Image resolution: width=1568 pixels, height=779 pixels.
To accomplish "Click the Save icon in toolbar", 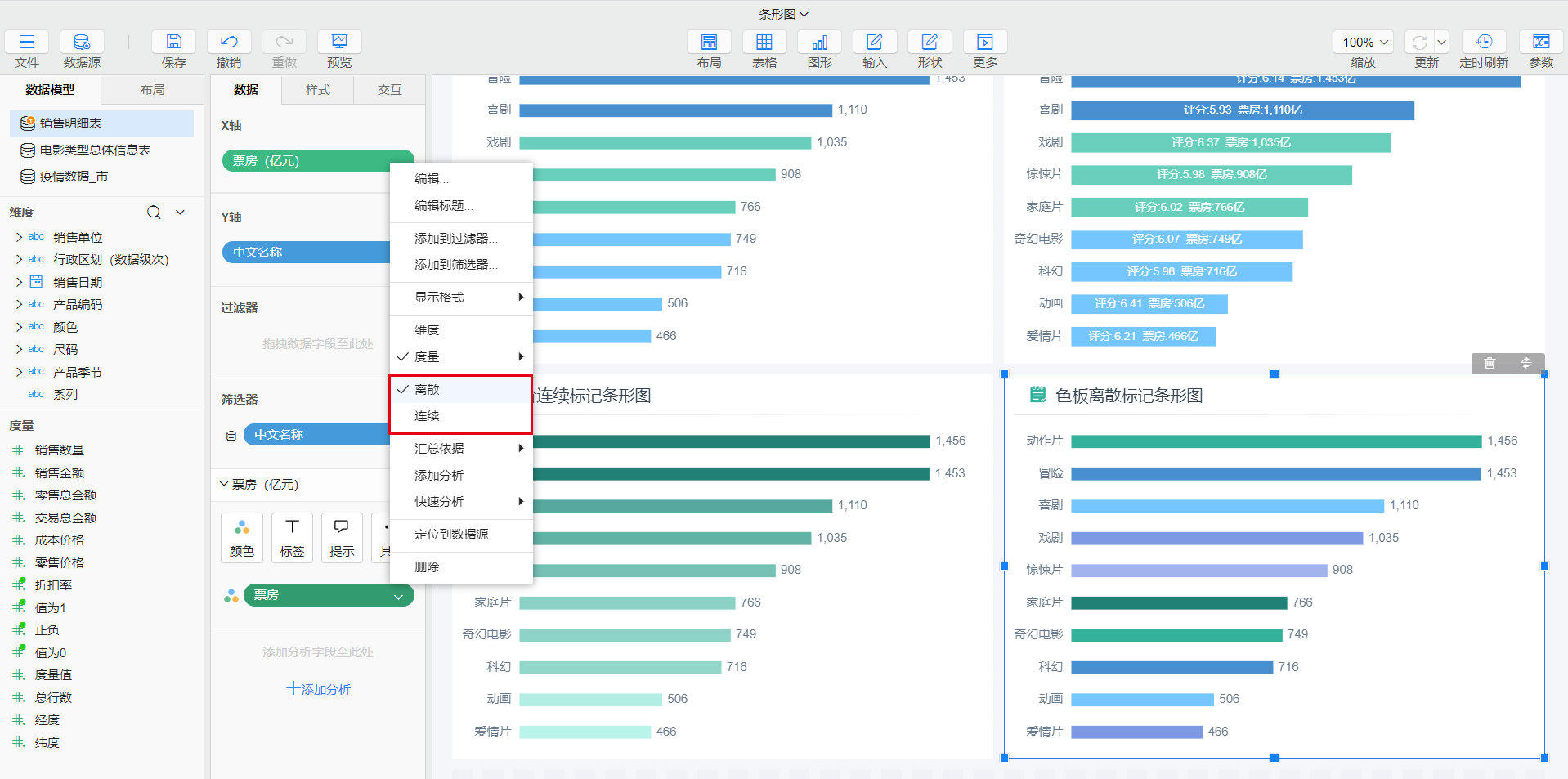I will pos(173,43).
